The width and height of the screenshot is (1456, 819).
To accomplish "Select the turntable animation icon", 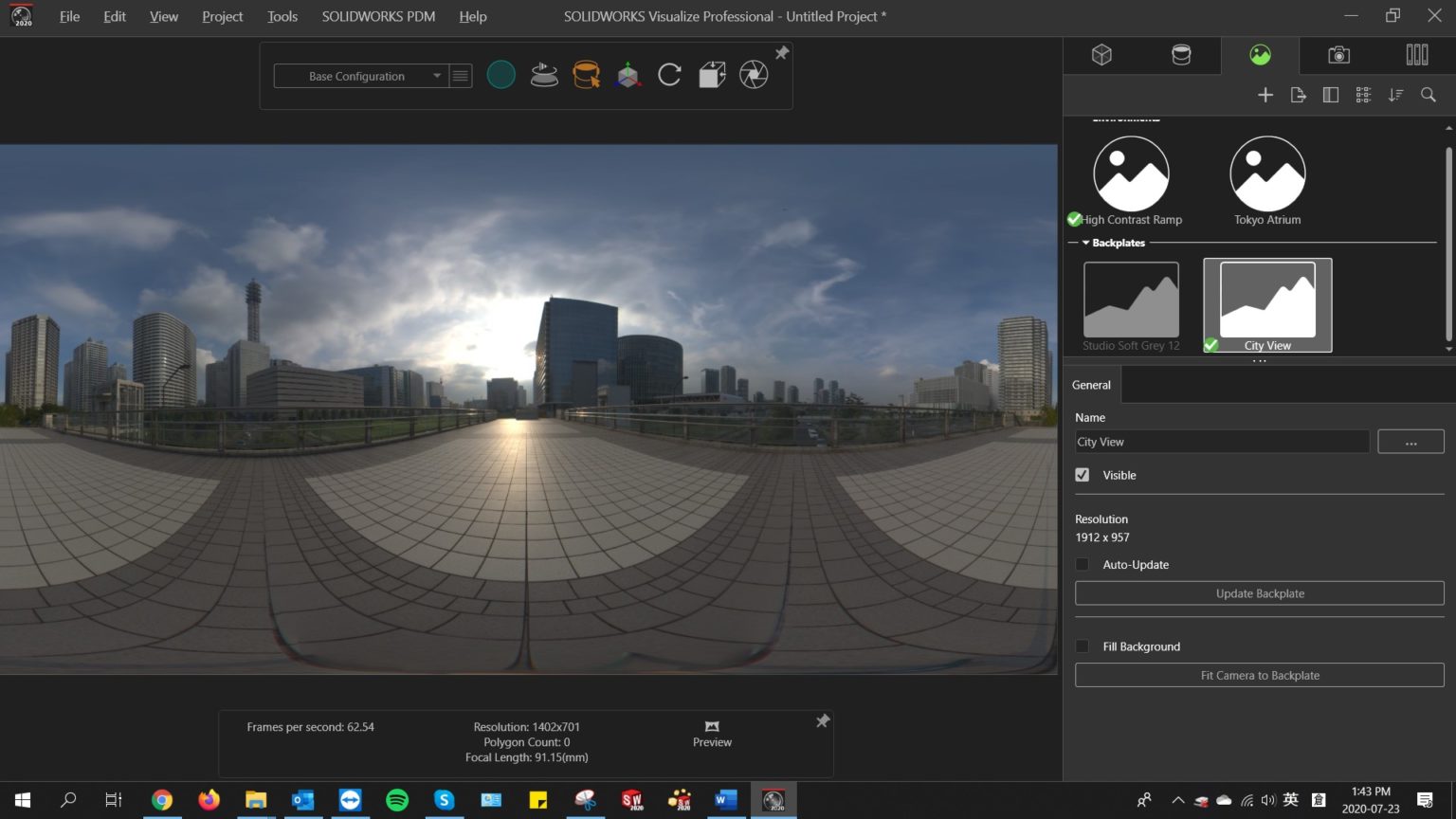I will 543,74.
